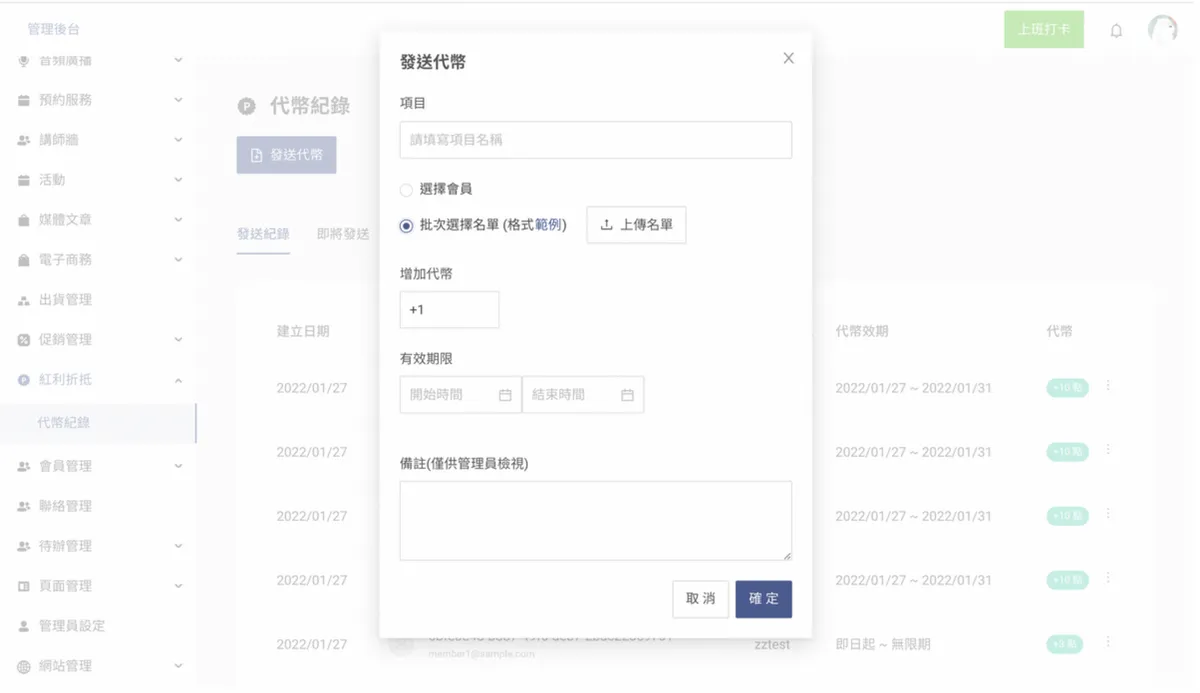Click calendar icon in 結束時間 field

click(627, 395)
